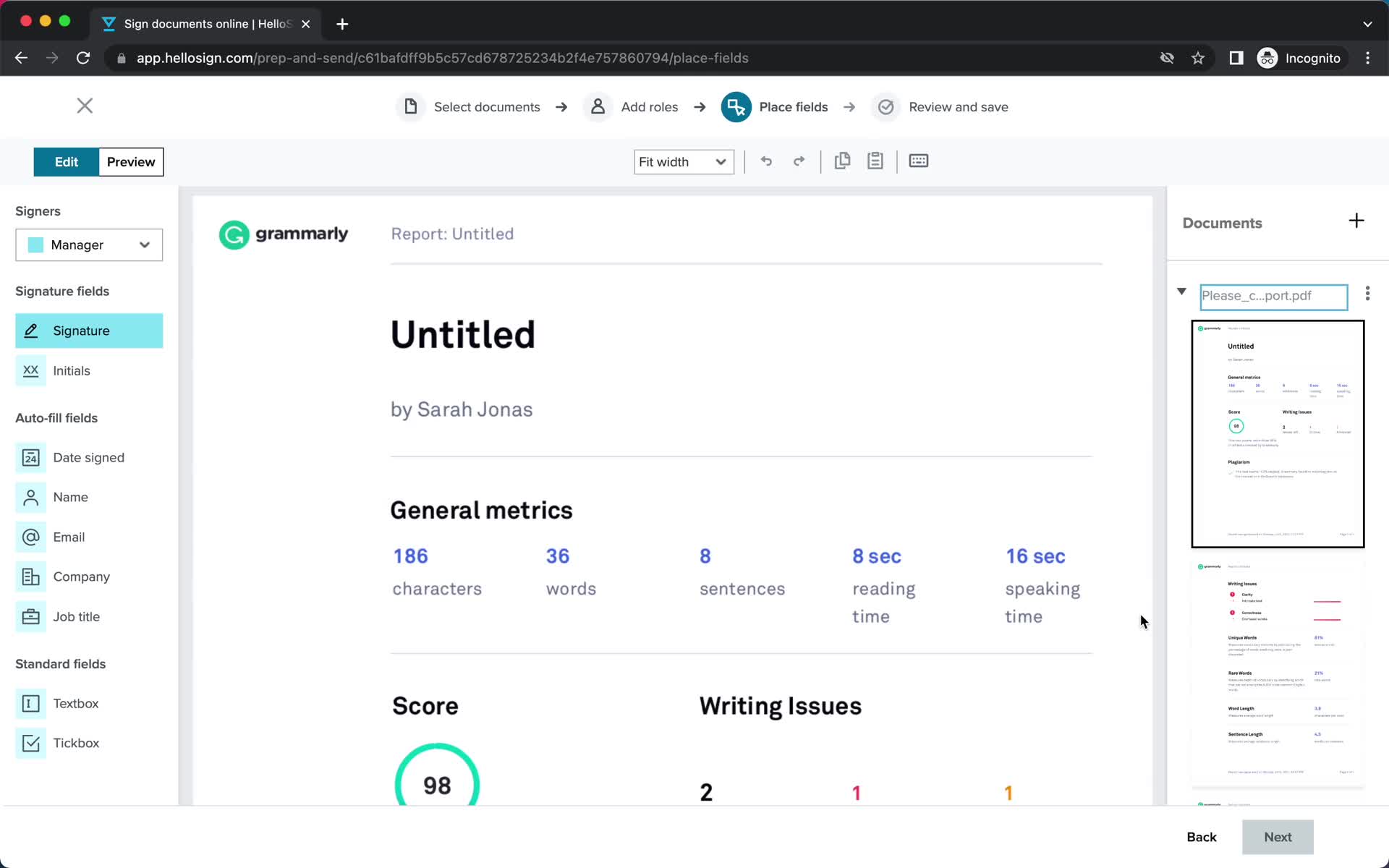1389x868 pixels.
Task: Open keyboard shortcuts icon
Action: [x=919, y=161]
